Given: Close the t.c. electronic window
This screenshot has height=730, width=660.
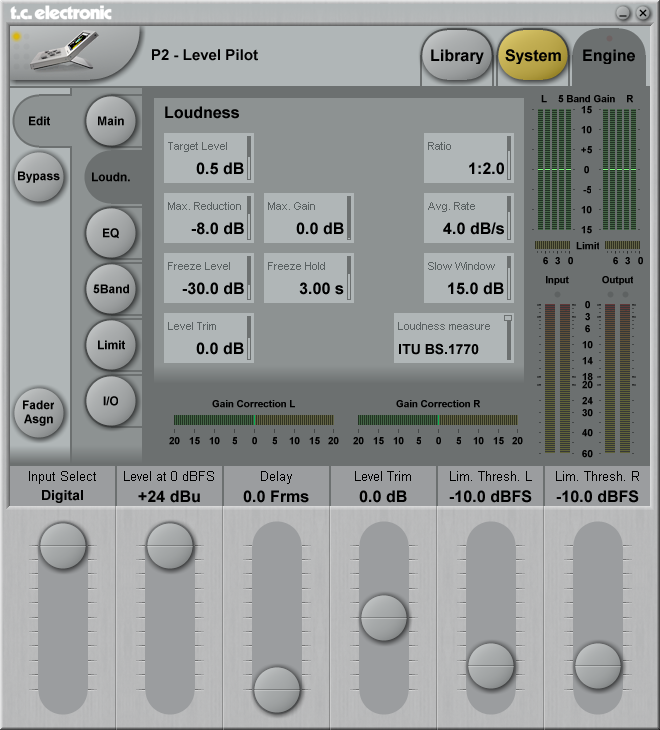Looking at the screenshot, I should 643,13.
